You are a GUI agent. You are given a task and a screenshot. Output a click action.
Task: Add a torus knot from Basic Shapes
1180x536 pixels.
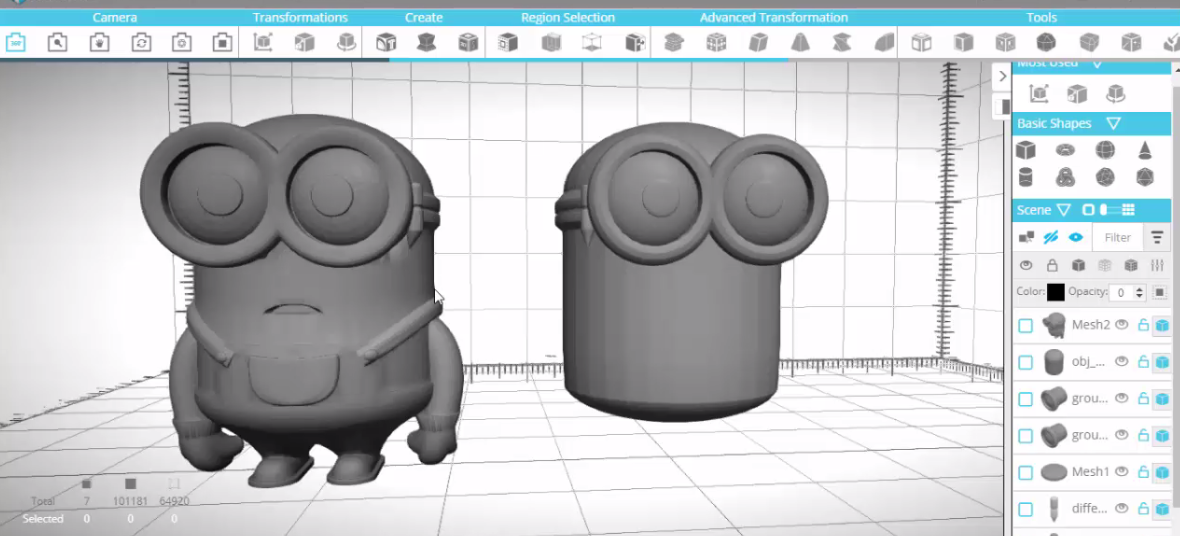tap(1065, 178)
